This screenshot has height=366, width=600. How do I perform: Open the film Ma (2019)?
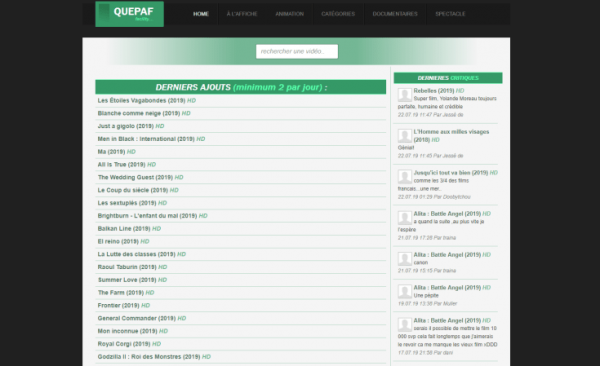tap(117, 152)
